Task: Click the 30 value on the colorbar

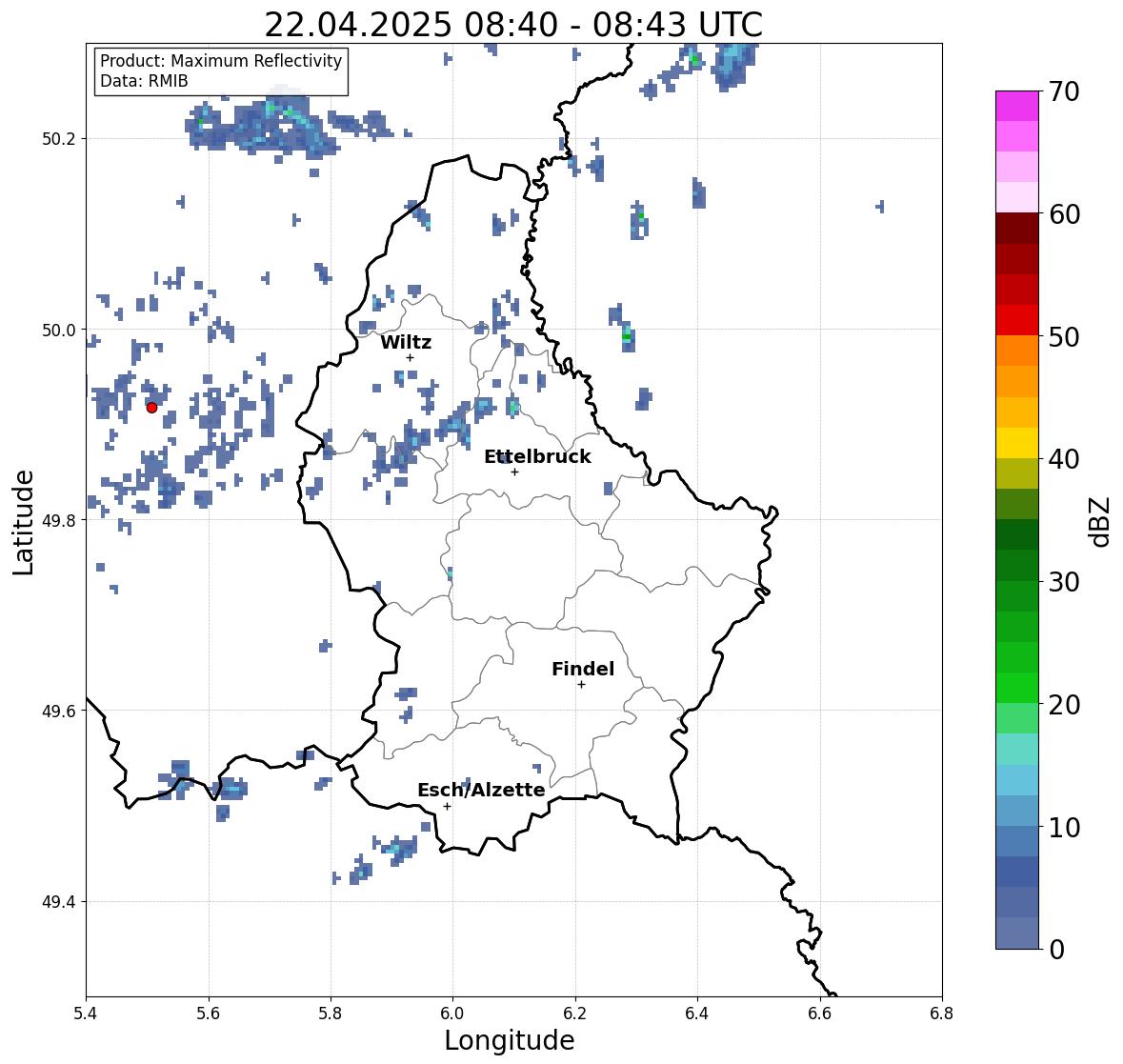Action: coord(1064,582)
